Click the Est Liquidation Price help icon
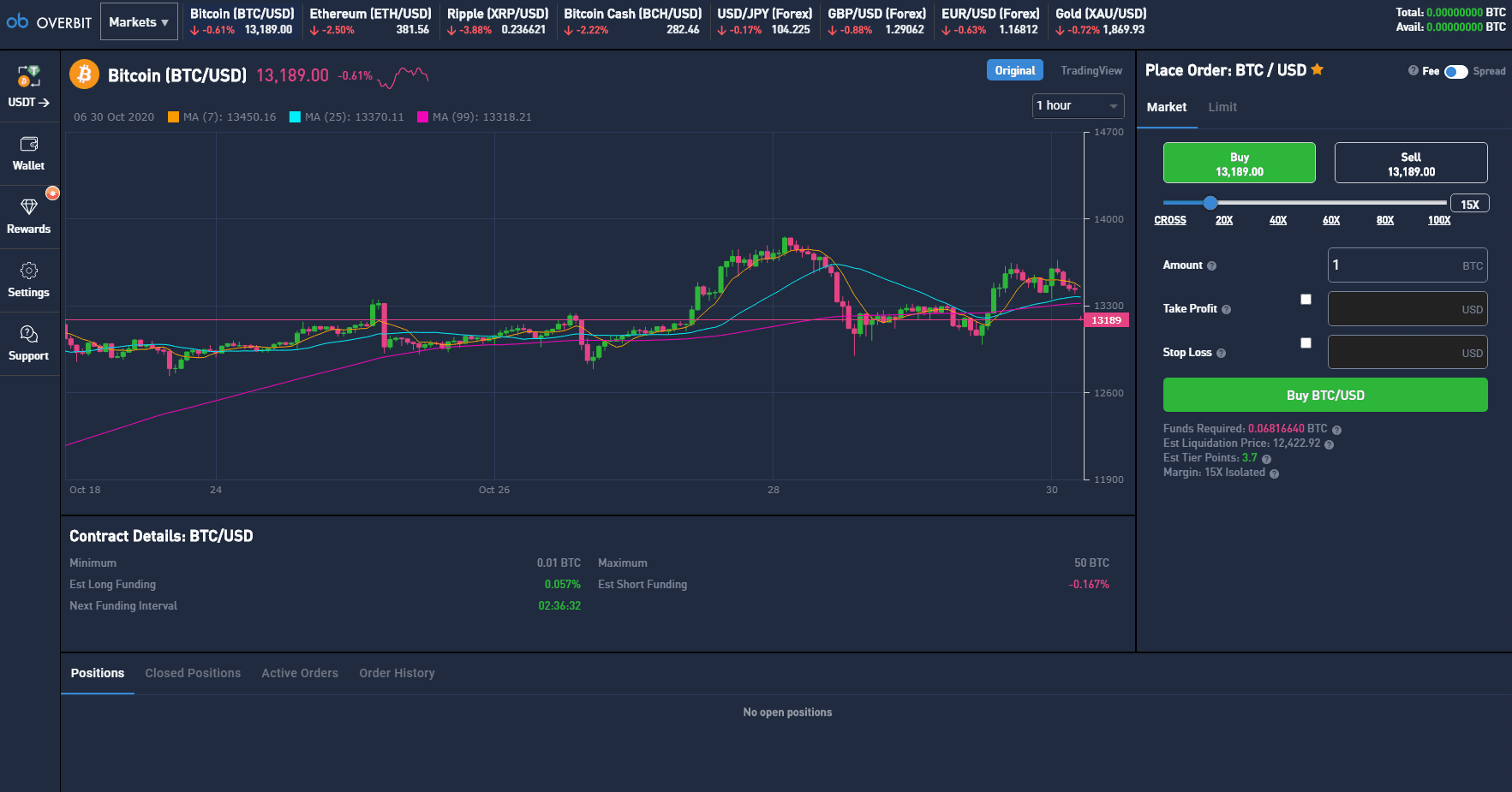This screenshot has height=792, width=1512. [x=1329, y=444]
